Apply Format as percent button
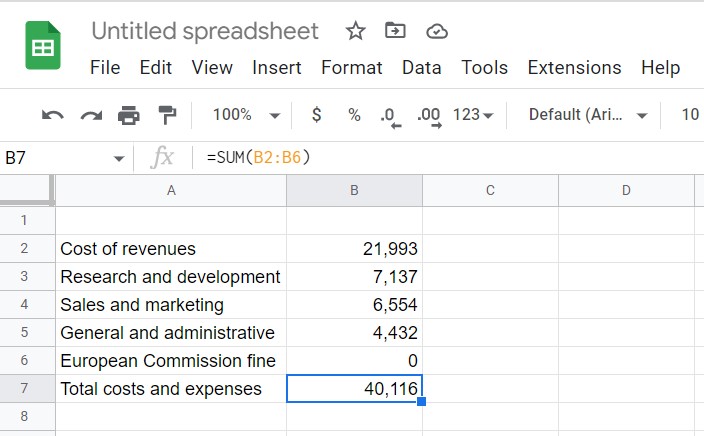The height and width of the screenshot is (436, 704). [x=354, y=115]
